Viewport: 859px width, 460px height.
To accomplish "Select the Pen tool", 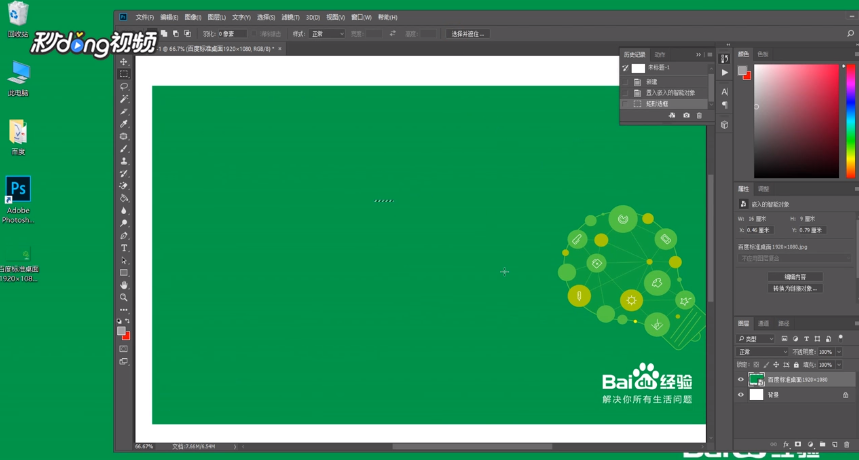I will 124,235.
